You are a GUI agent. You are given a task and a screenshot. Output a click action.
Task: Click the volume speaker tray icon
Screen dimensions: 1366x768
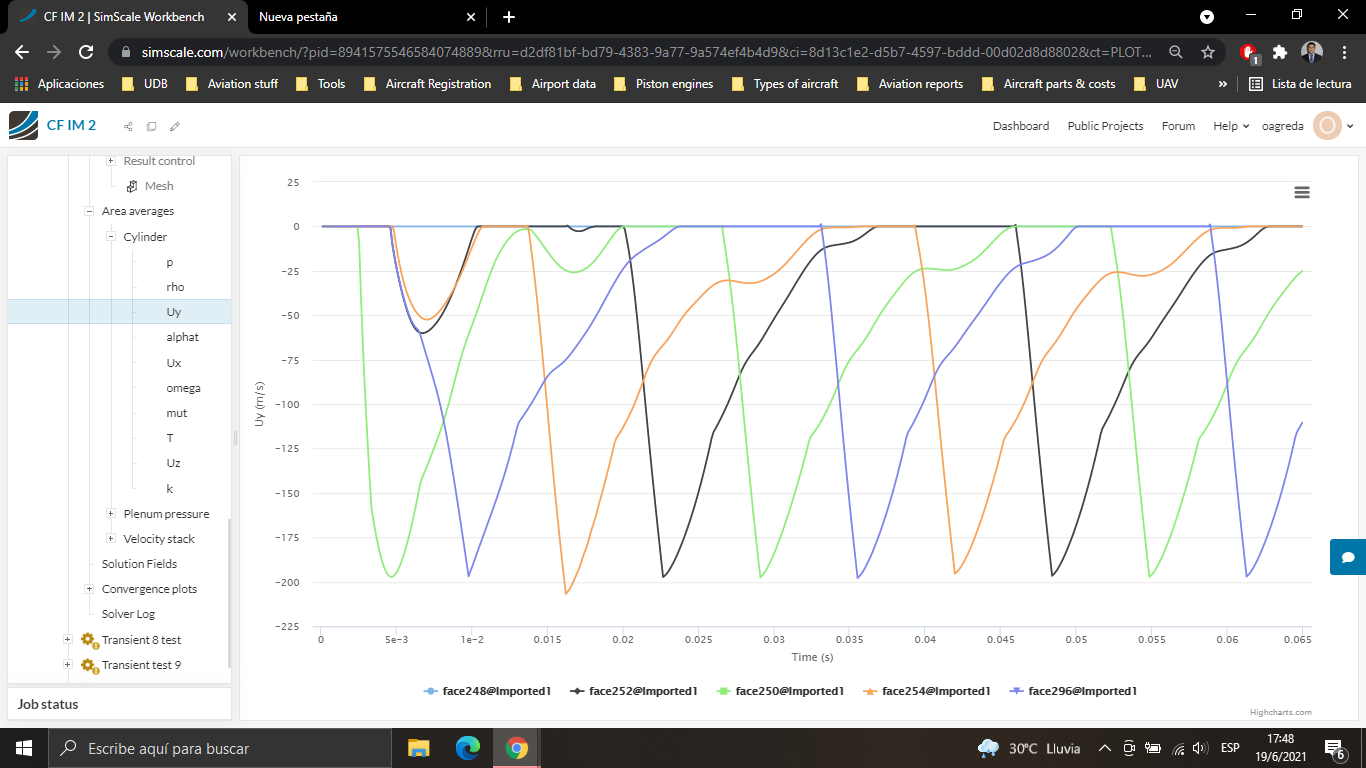point(1200,748)
